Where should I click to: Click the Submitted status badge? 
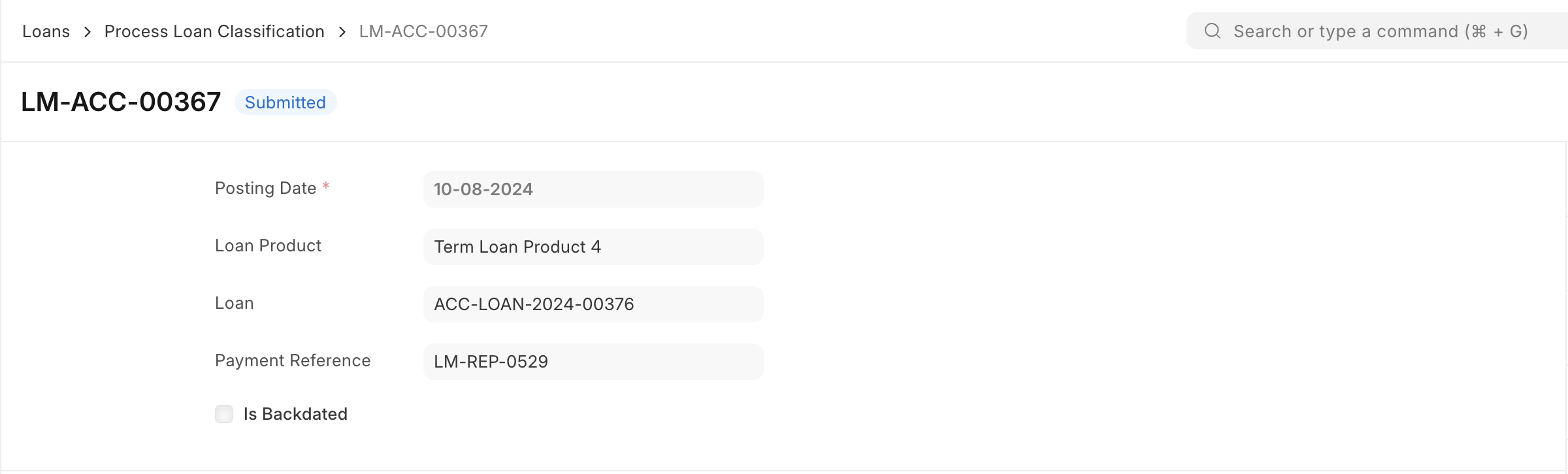[x=286, y=103]
